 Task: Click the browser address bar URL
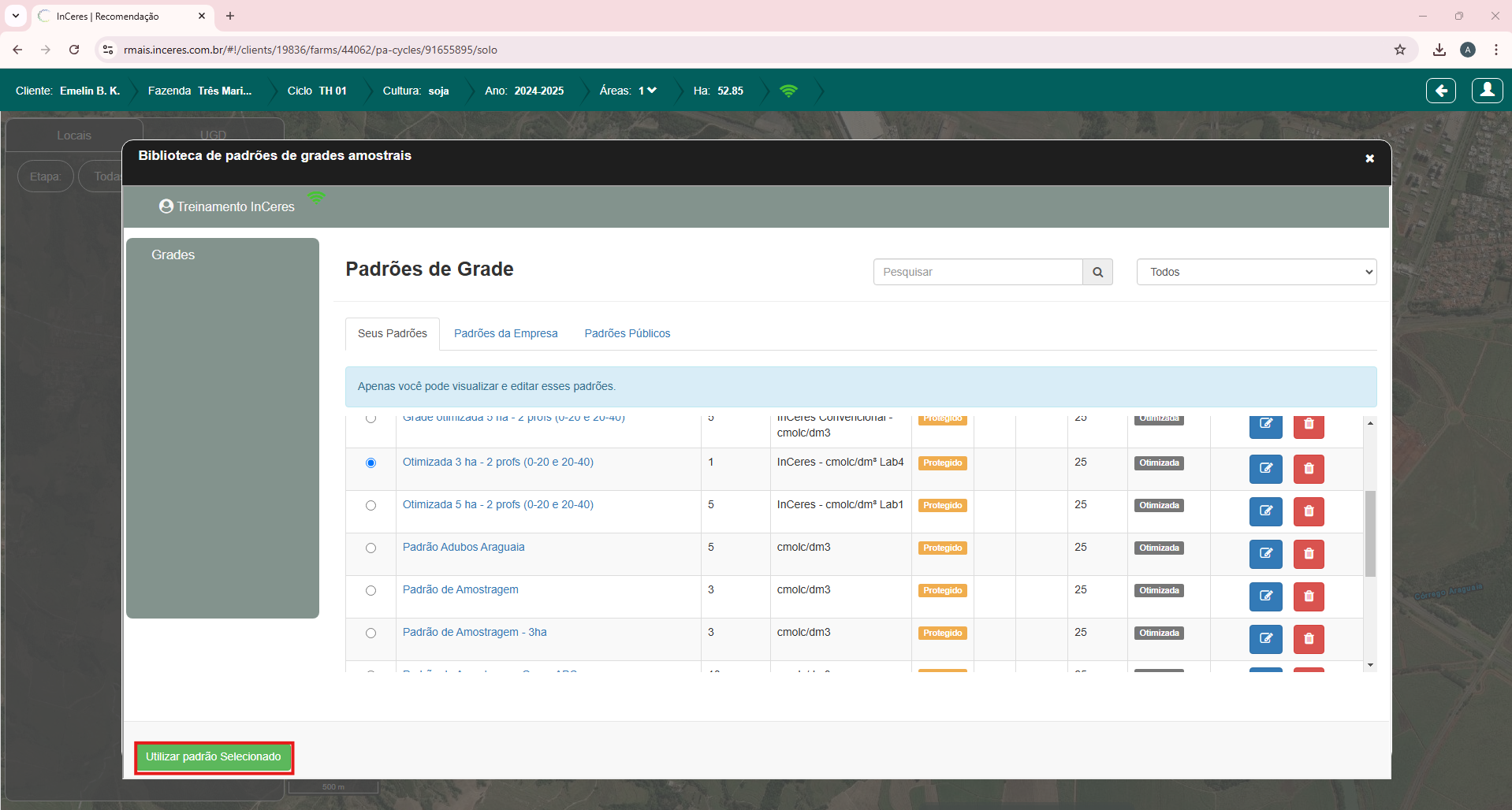click(x=310, y=50)
